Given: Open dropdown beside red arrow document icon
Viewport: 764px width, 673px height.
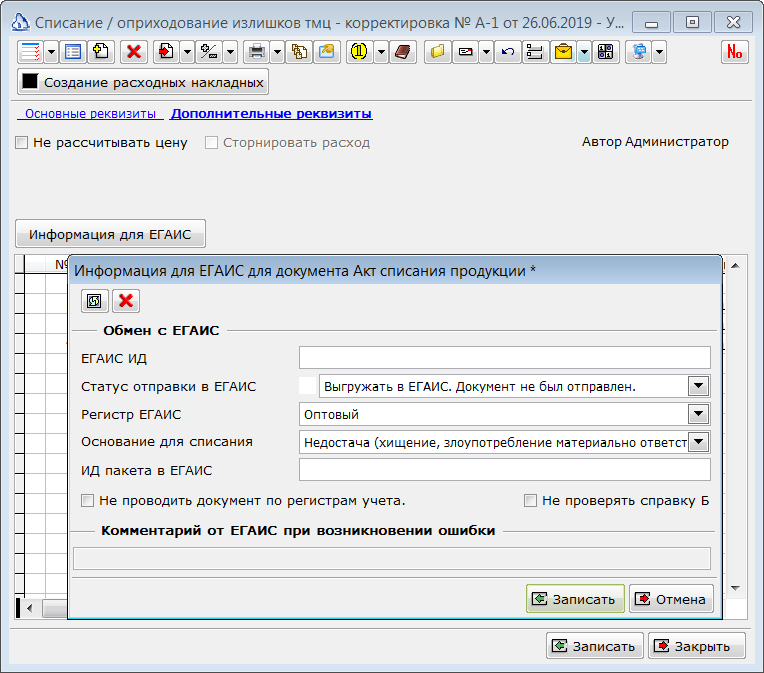Looking at the screenshot, I should (x=187, y=52).
